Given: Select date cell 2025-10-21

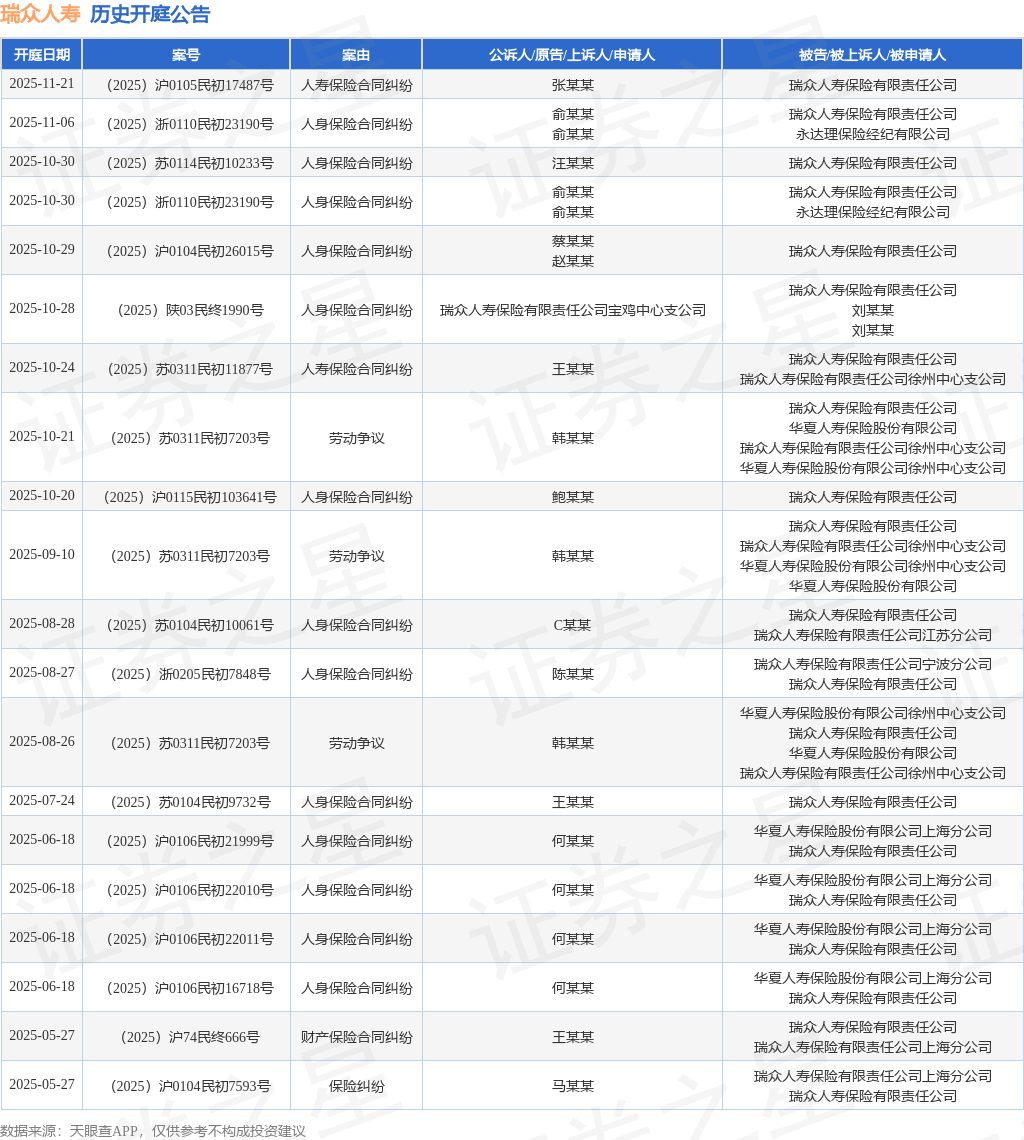Looking at the screenshot, I should (41, 436).
